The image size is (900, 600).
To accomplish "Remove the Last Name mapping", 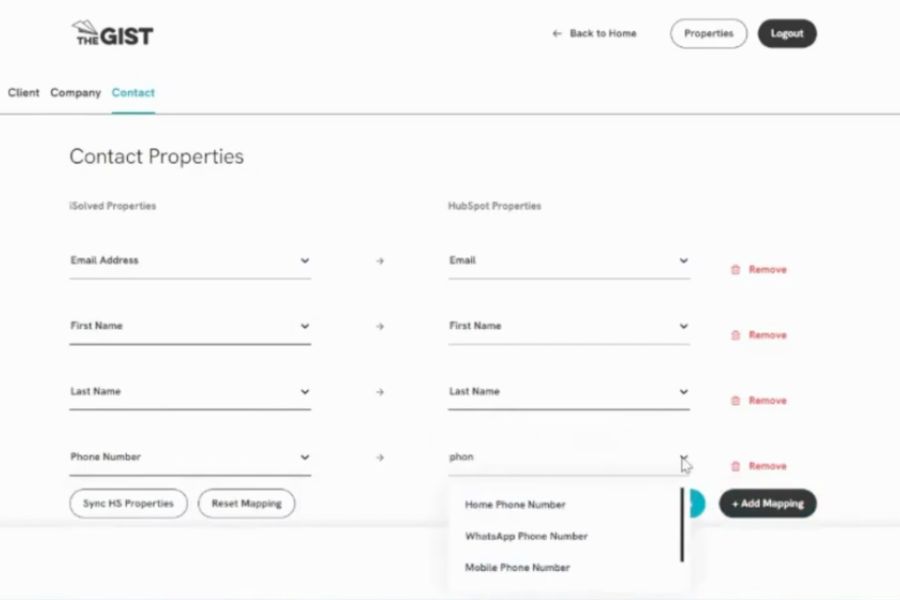I will point(758,400).
